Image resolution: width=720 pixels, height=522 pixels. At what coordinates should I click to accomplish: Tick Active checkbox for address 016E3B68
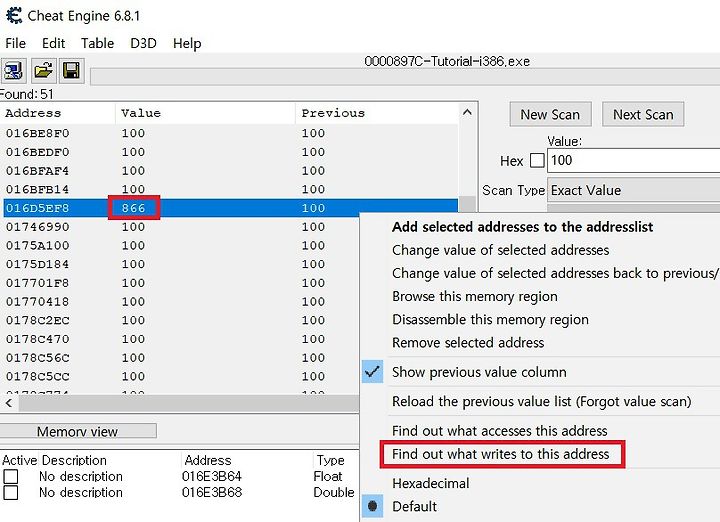(x=11, y=493)
